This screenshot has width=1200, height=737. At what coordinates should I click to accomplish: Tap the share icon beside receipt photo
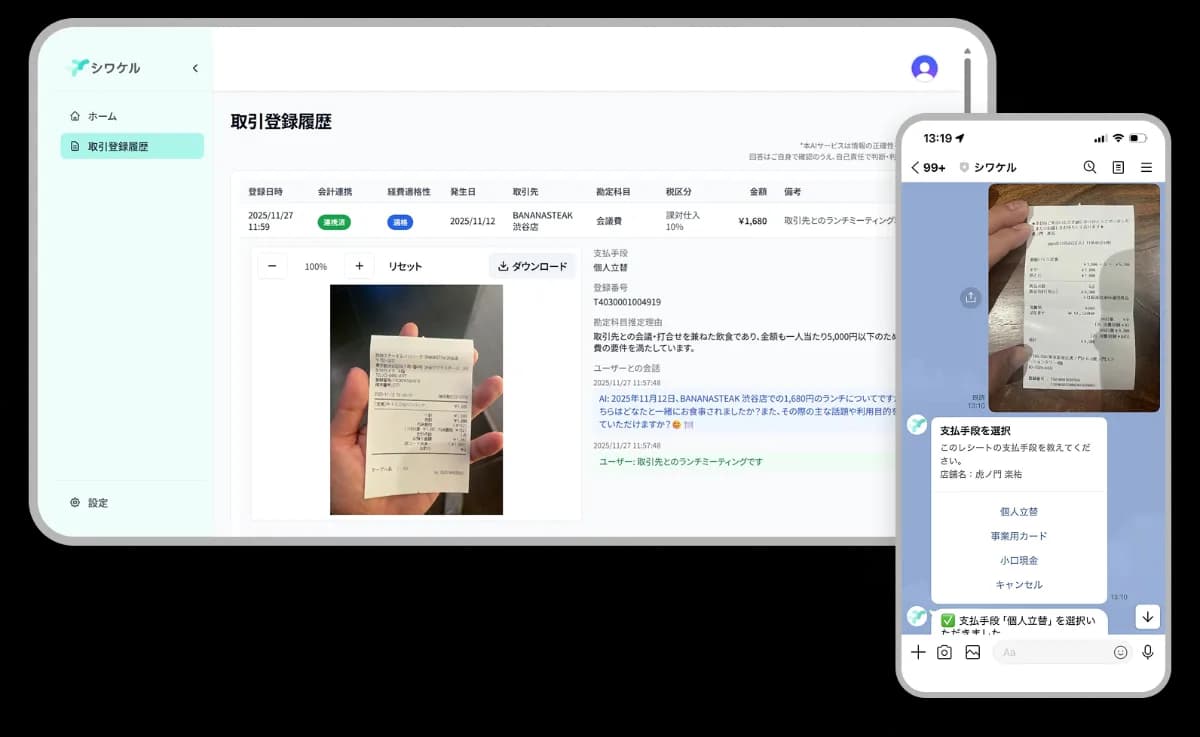pos(969,297)
